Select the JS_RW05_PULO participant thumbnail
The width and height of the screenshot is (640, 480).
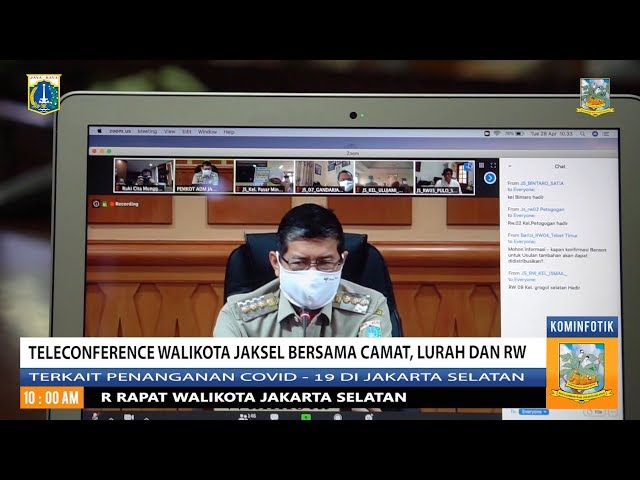(444, 178)
